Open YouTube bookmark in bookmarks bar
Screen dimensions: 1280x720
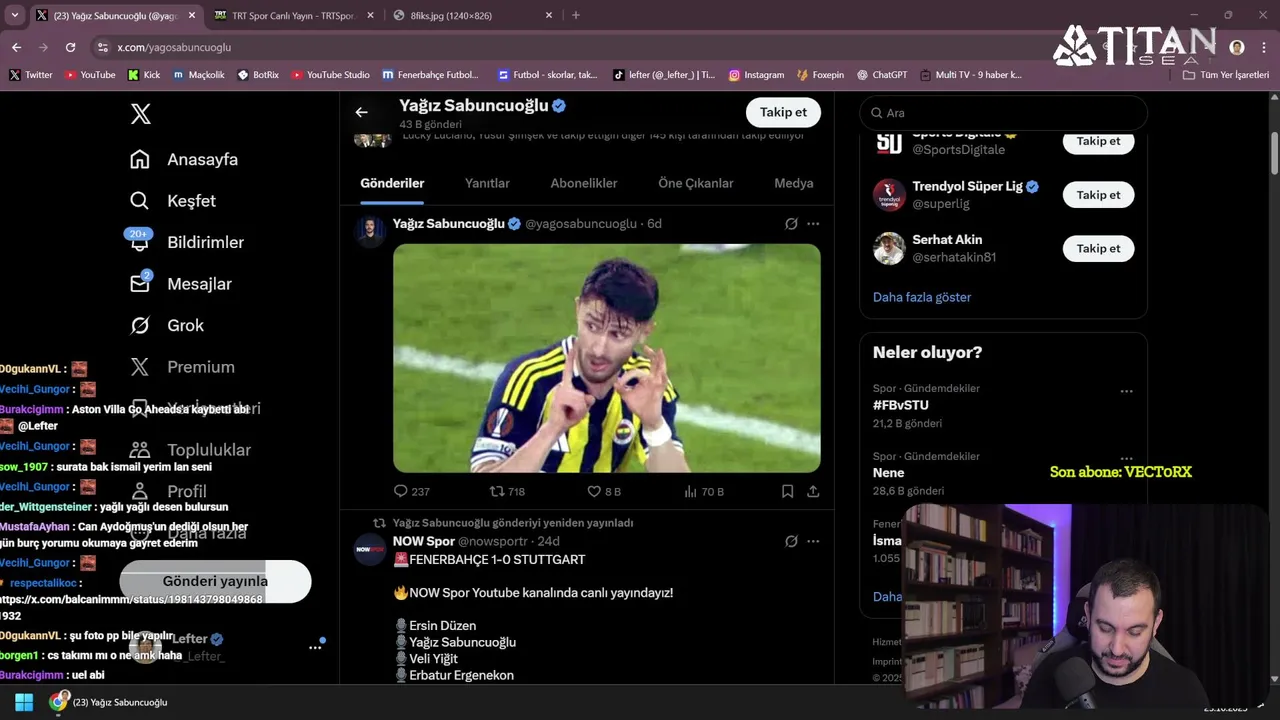click(x=90, y=75)
